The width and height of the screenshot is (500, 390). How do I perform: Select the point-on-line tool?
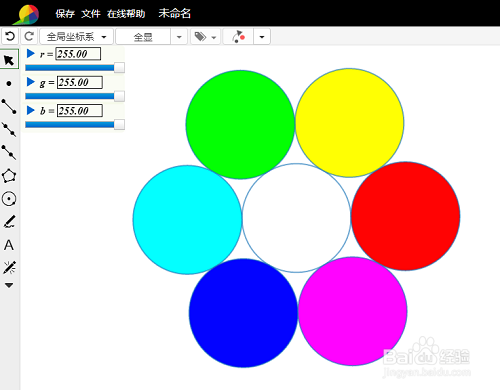9,152
